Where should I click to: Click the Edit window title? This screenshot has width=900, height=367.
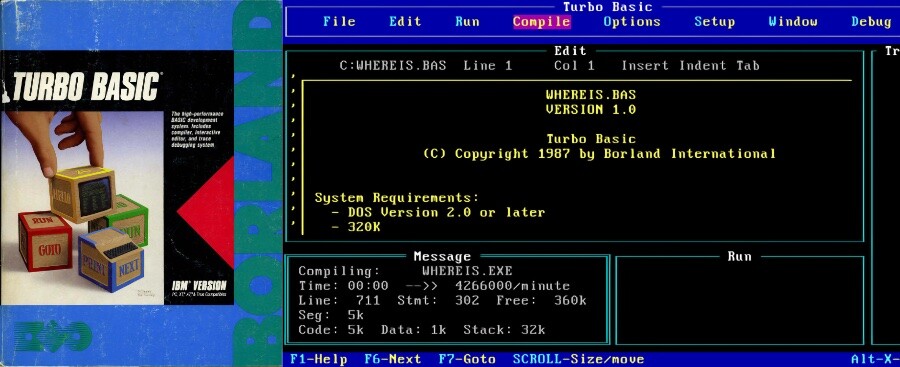point(570,51)
